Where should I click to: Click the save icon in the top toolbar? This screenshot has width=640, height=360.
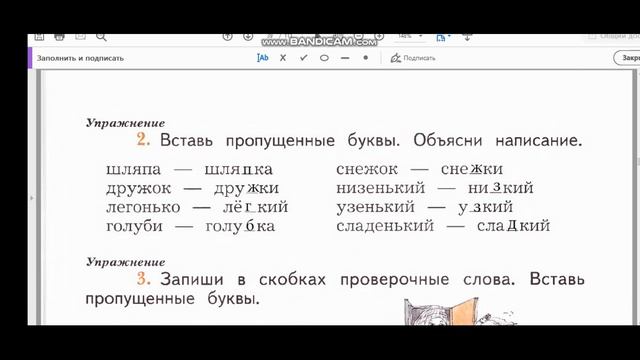click(x=39, y=37)
